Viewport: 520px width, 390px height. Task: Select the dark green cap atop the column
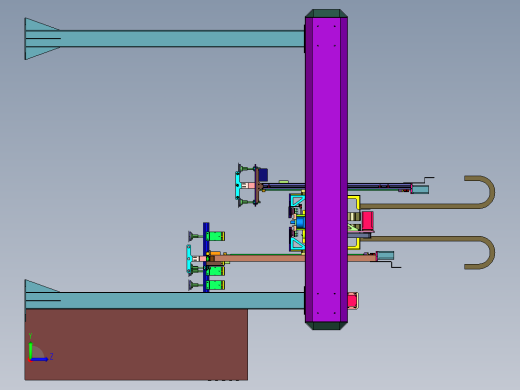point(326,13)
